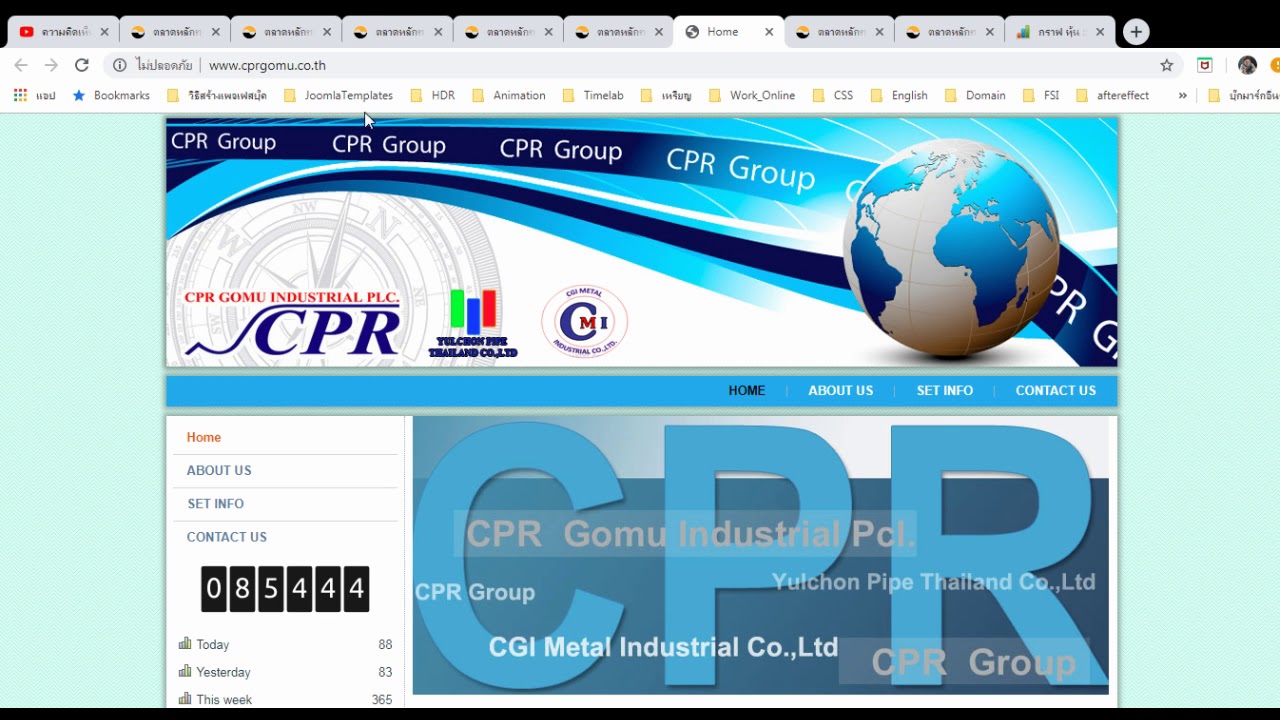Viewport: 1280px width, 720px height.
Task: Open SET INFO in the left sidebar menu
Action: [x=216, y=504]
